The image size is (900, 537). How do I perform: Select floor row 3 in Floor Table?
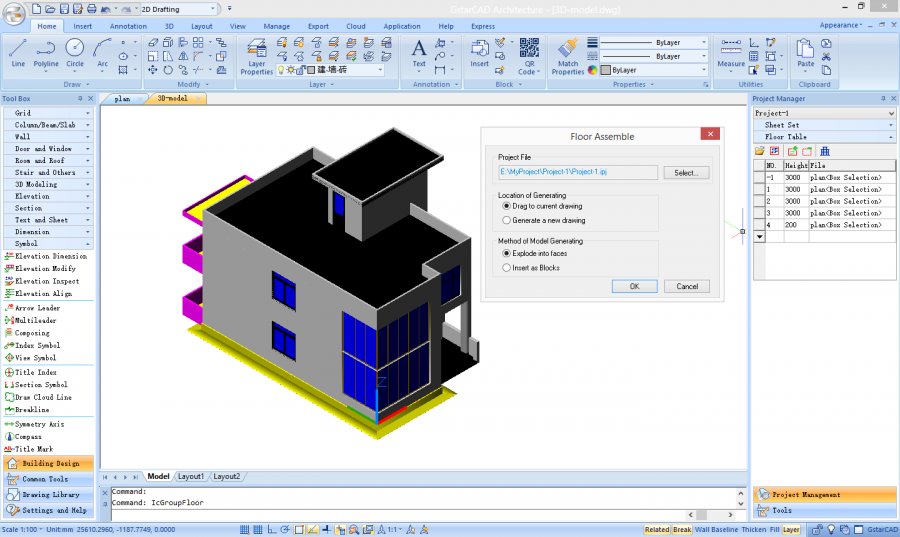(824, 213)
